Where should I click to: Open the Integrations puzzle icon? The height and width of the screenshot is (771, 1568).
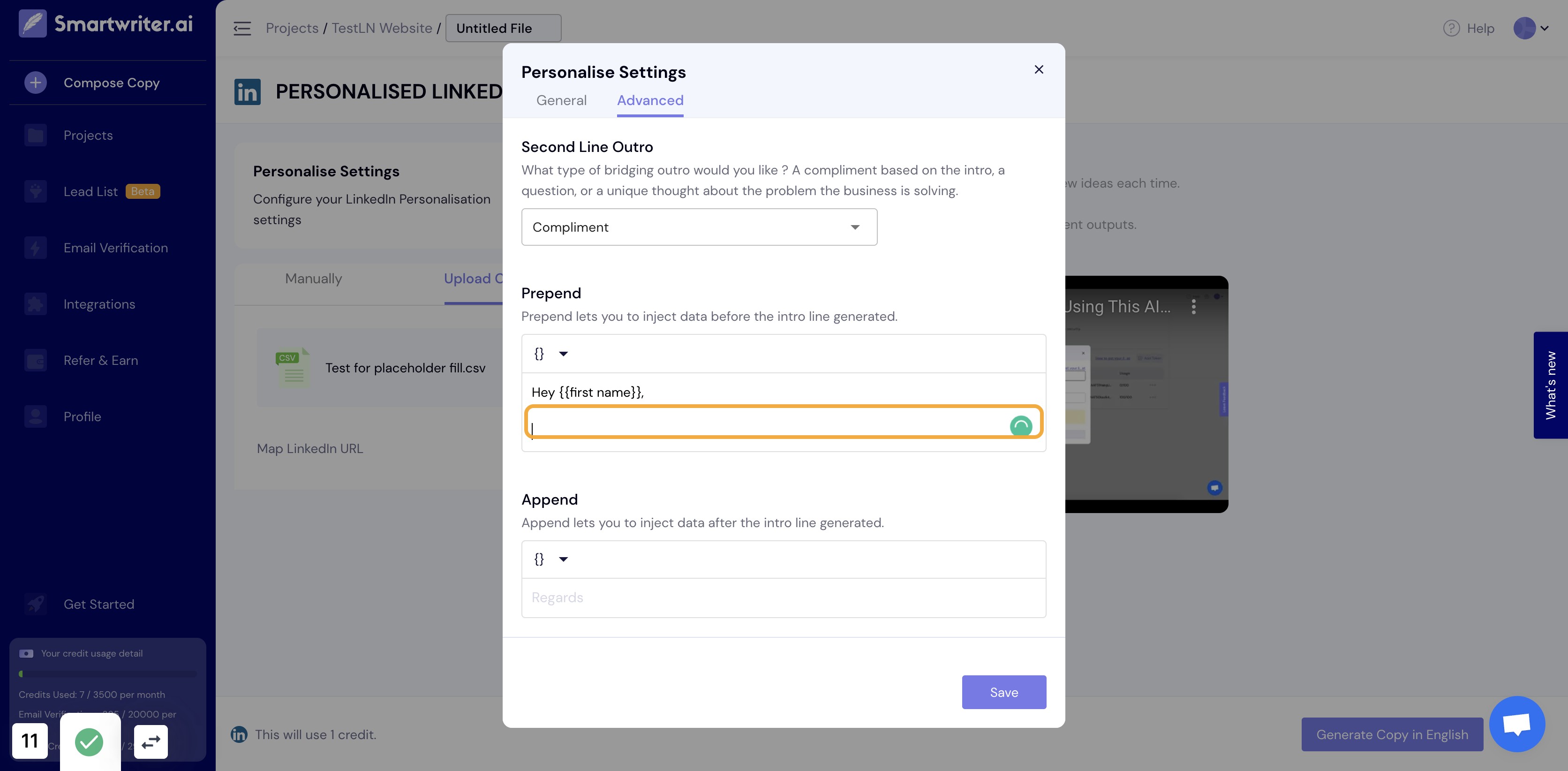click(35, 304)
